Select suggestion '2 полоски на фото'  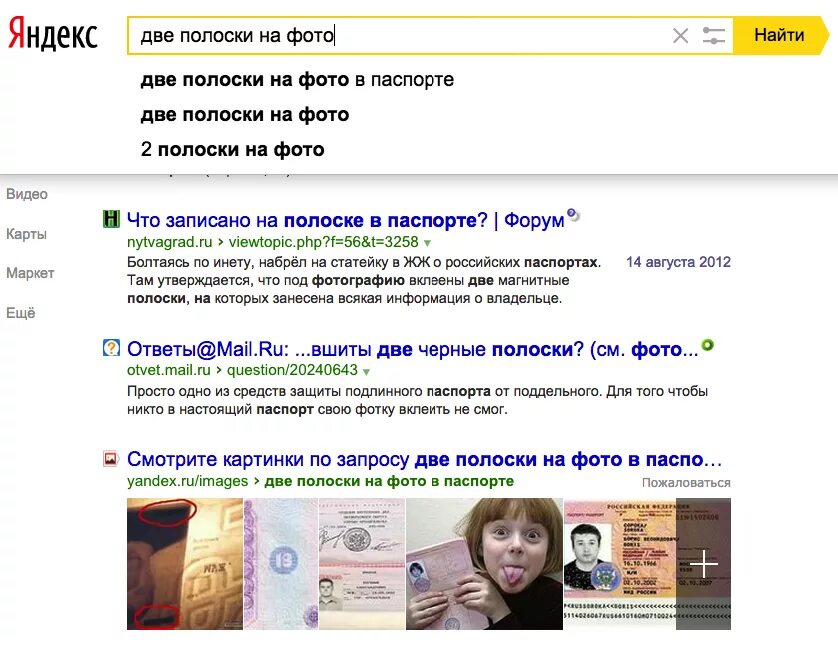coord(232,149)
